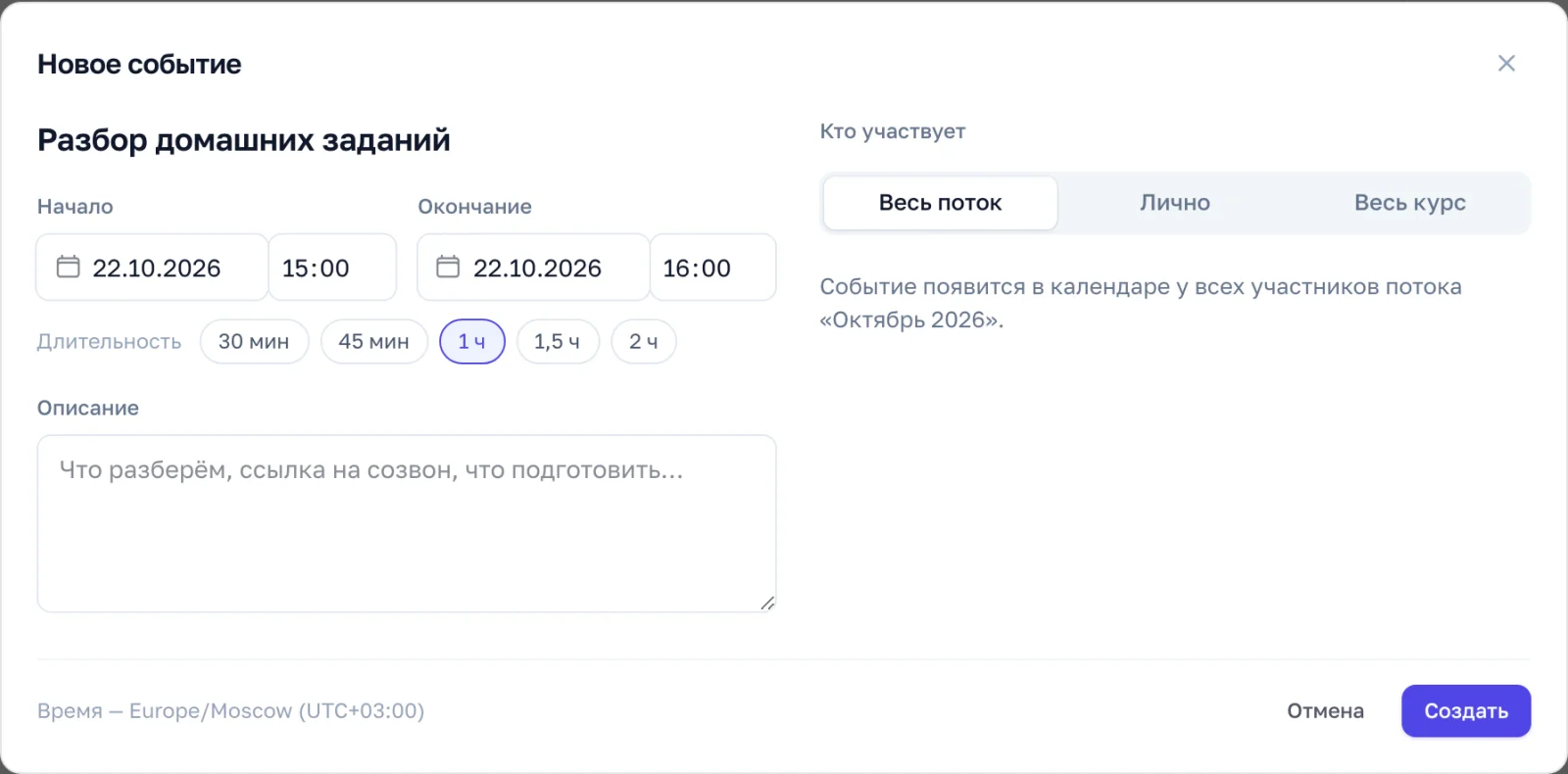This screenshot has width=1568, height=774.
Task: Click the Новое событие dialog heading
Action: (x=139, y=65)
